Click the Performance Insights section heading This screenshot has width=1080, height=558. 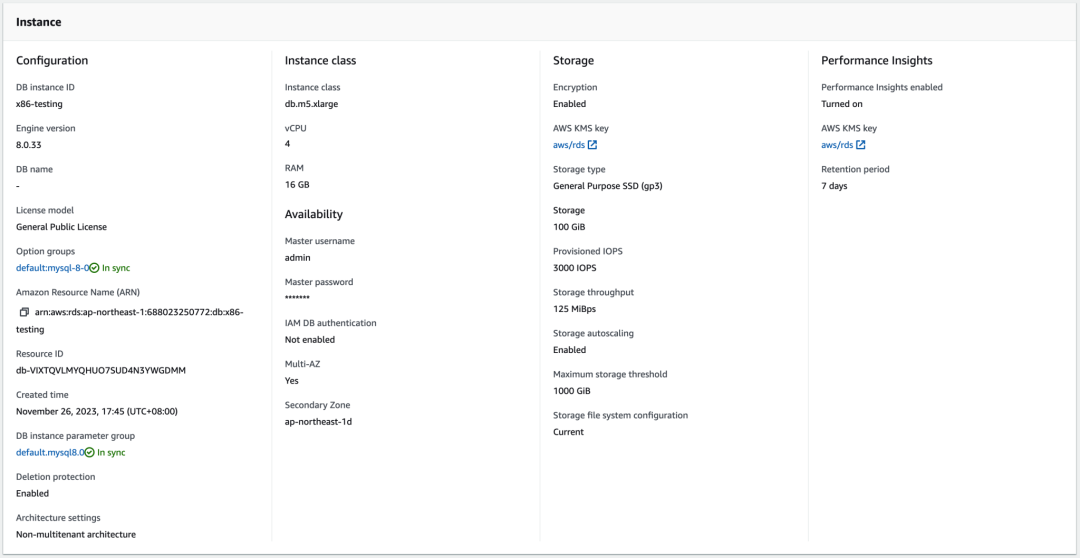click(x=876, y=61)
